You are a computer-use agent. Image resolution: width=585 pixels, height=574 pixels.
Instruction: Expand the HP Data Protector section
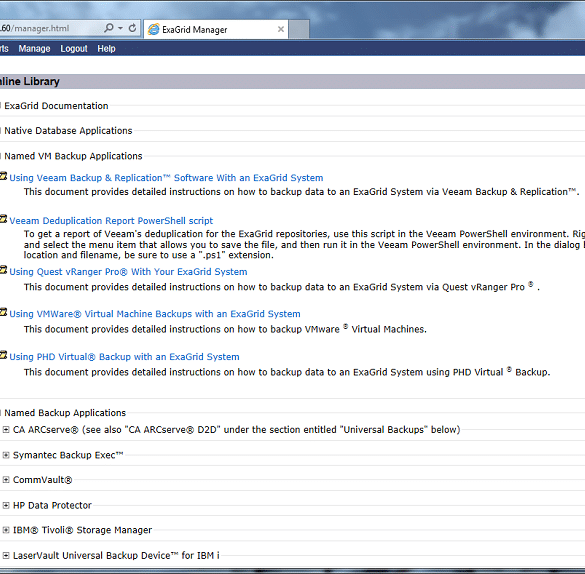(6, 505)
